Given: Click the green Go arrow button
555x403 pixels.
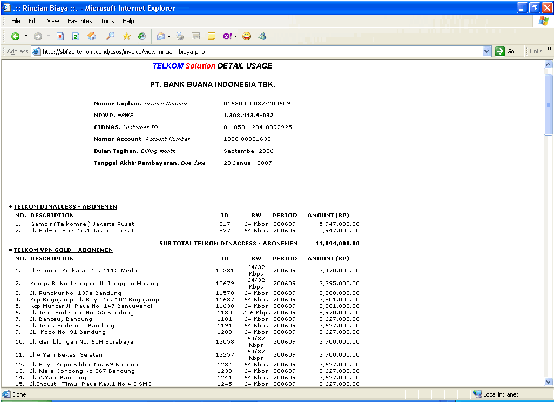Looking at the screenshot, I should (x=500, y=51).
